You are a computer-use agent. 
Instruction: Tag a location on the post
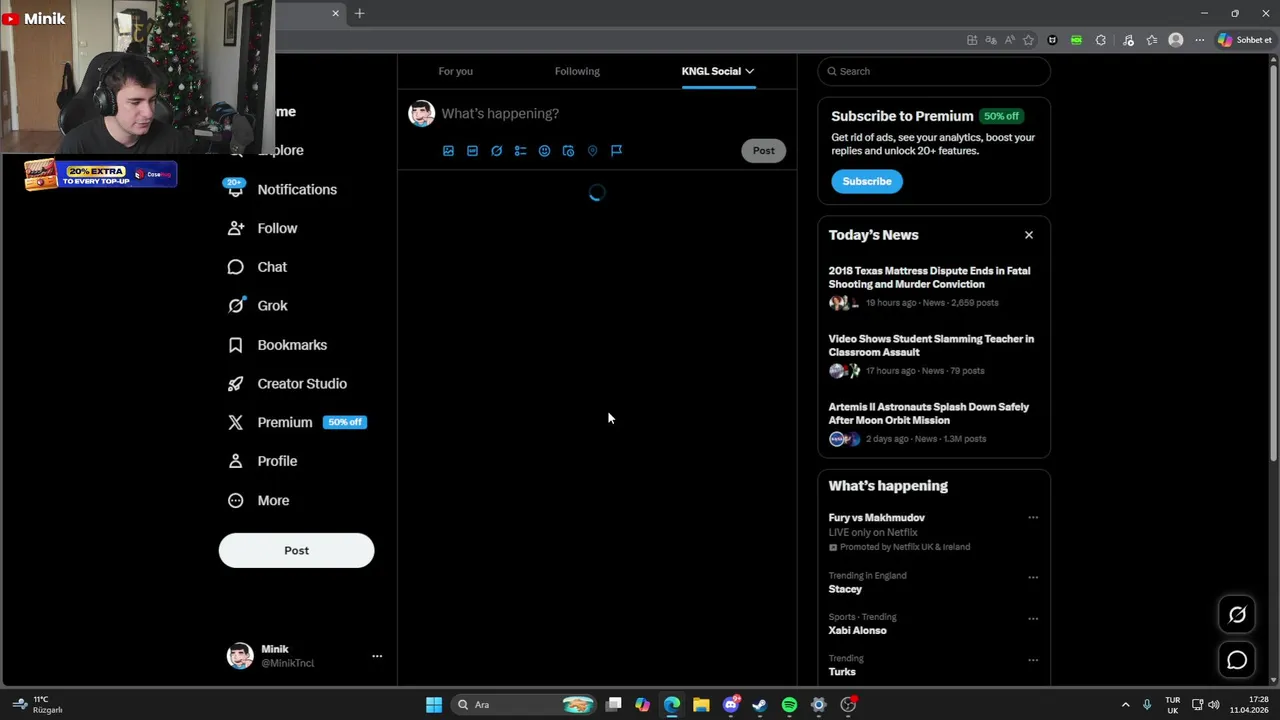pos(592,151)
